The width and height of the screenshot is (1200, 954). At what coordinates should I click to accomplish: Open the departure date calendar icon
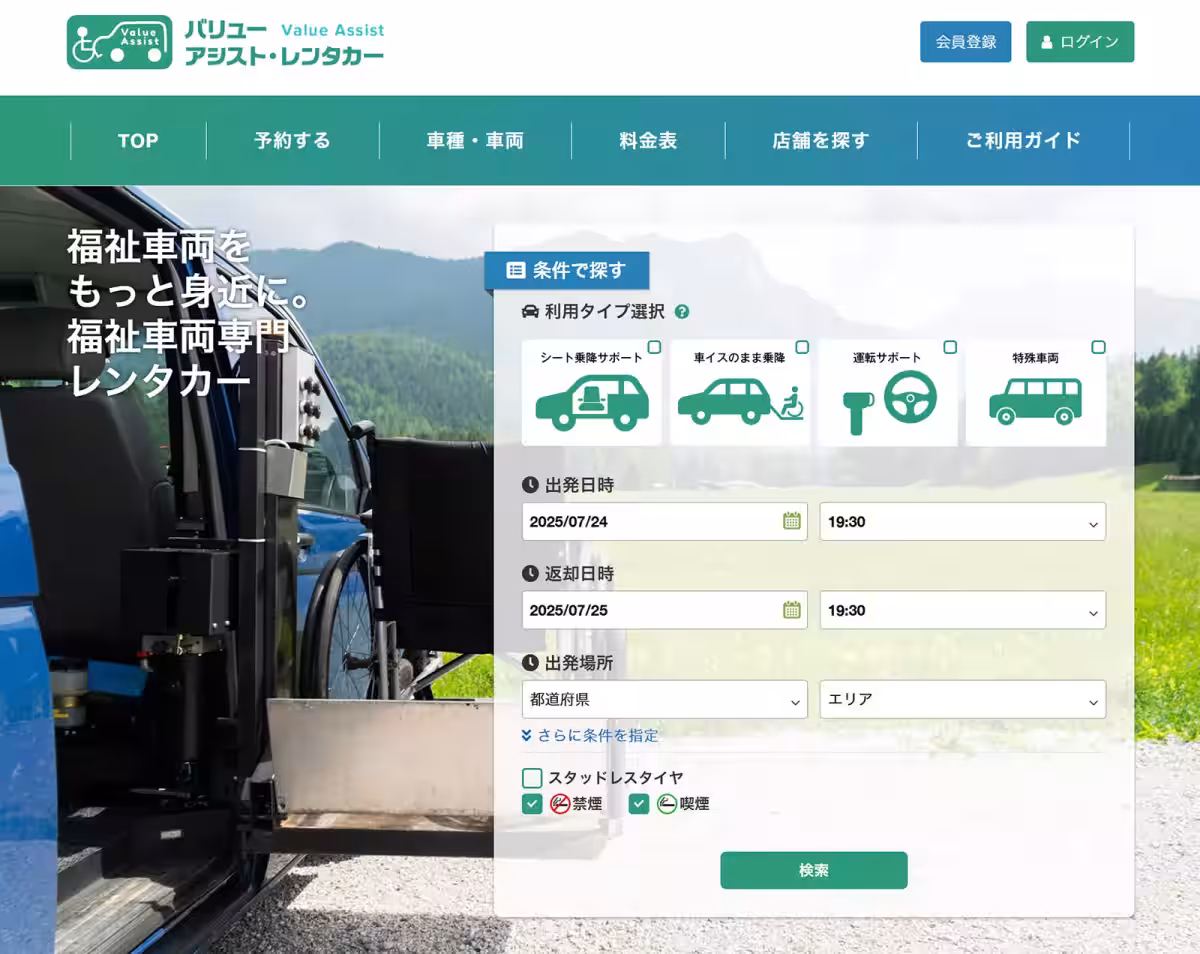click(791, 521)
